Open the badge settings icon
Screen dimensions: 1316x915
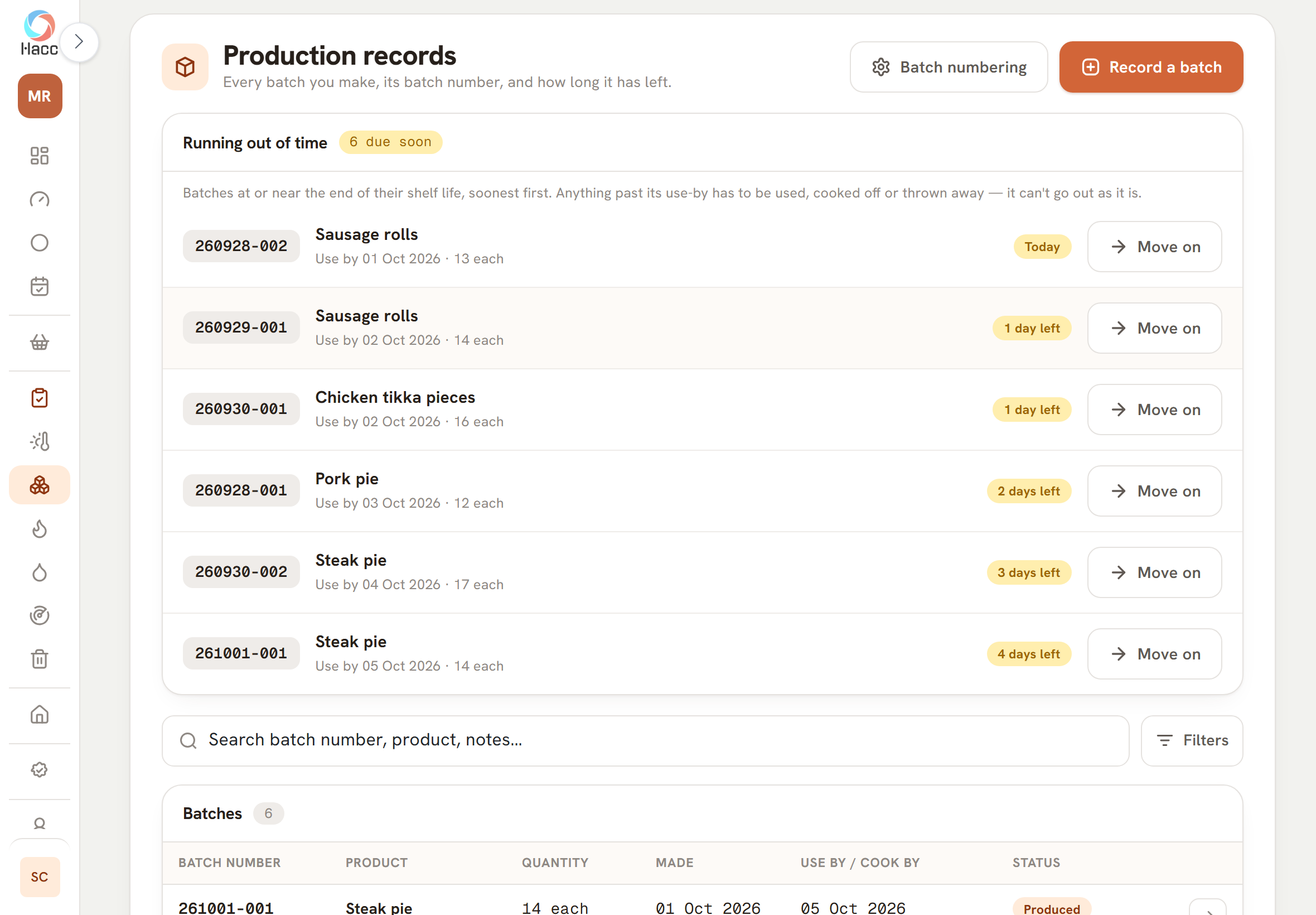pyautogui.click(x=40, y=770)
